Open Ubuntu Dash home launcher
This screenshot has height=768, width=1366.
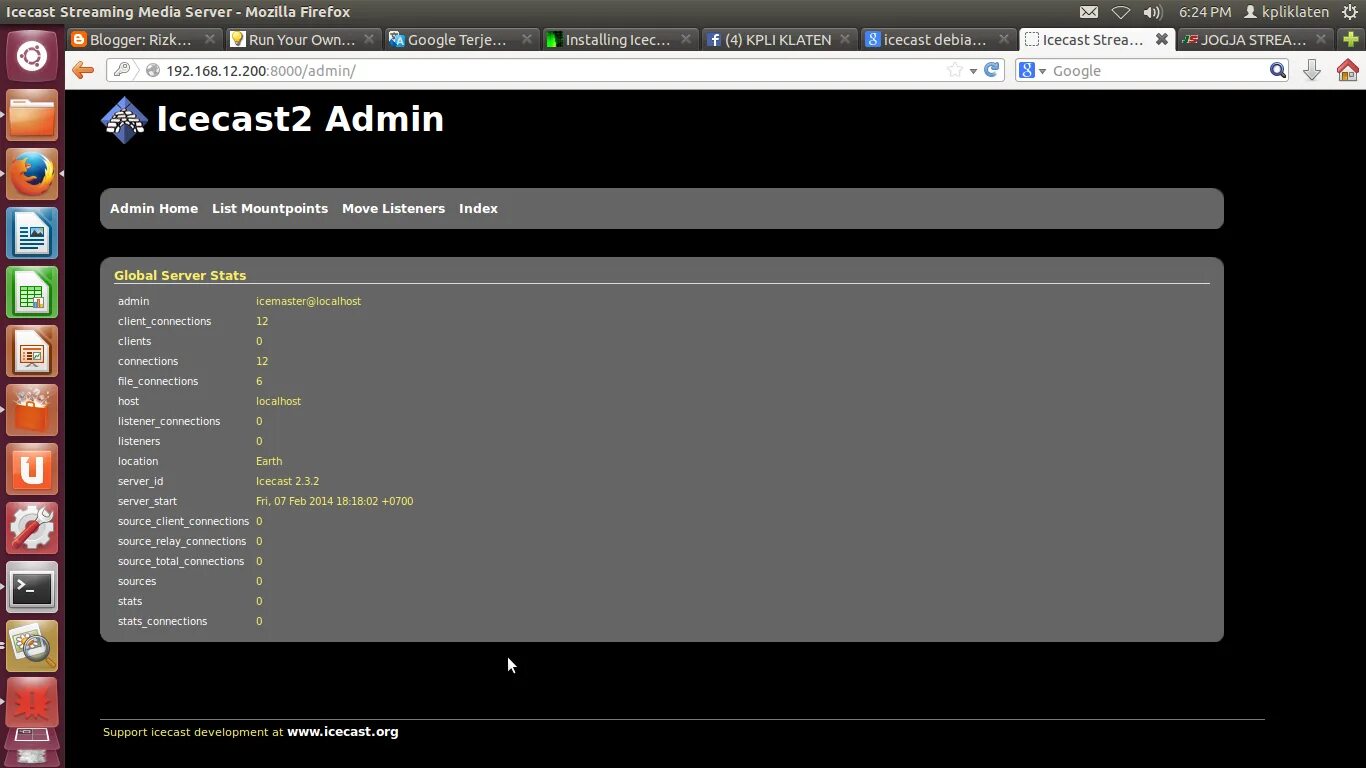pos(32,55)
